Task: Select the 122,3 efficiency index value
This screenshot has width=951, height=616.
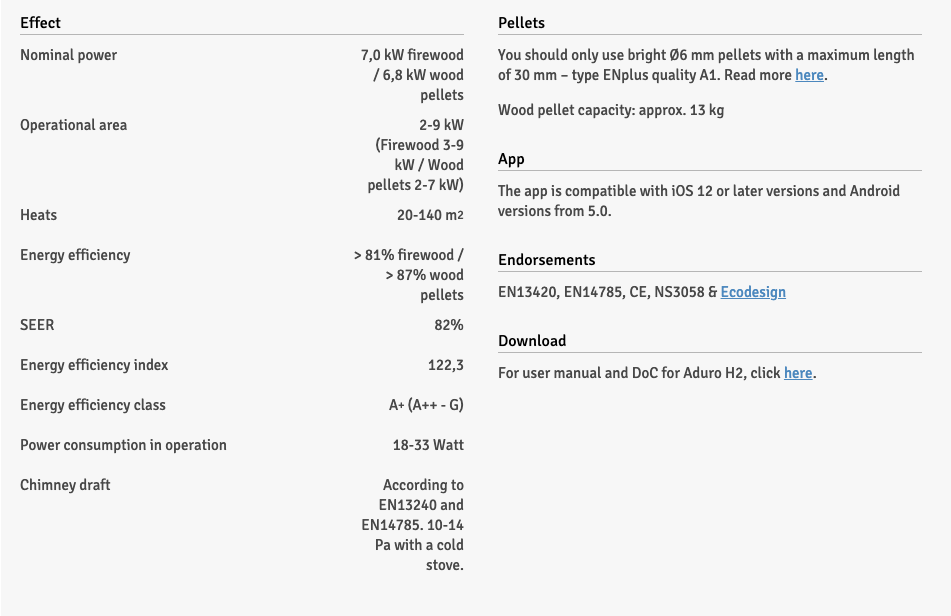Action: (x=445, y=365)
